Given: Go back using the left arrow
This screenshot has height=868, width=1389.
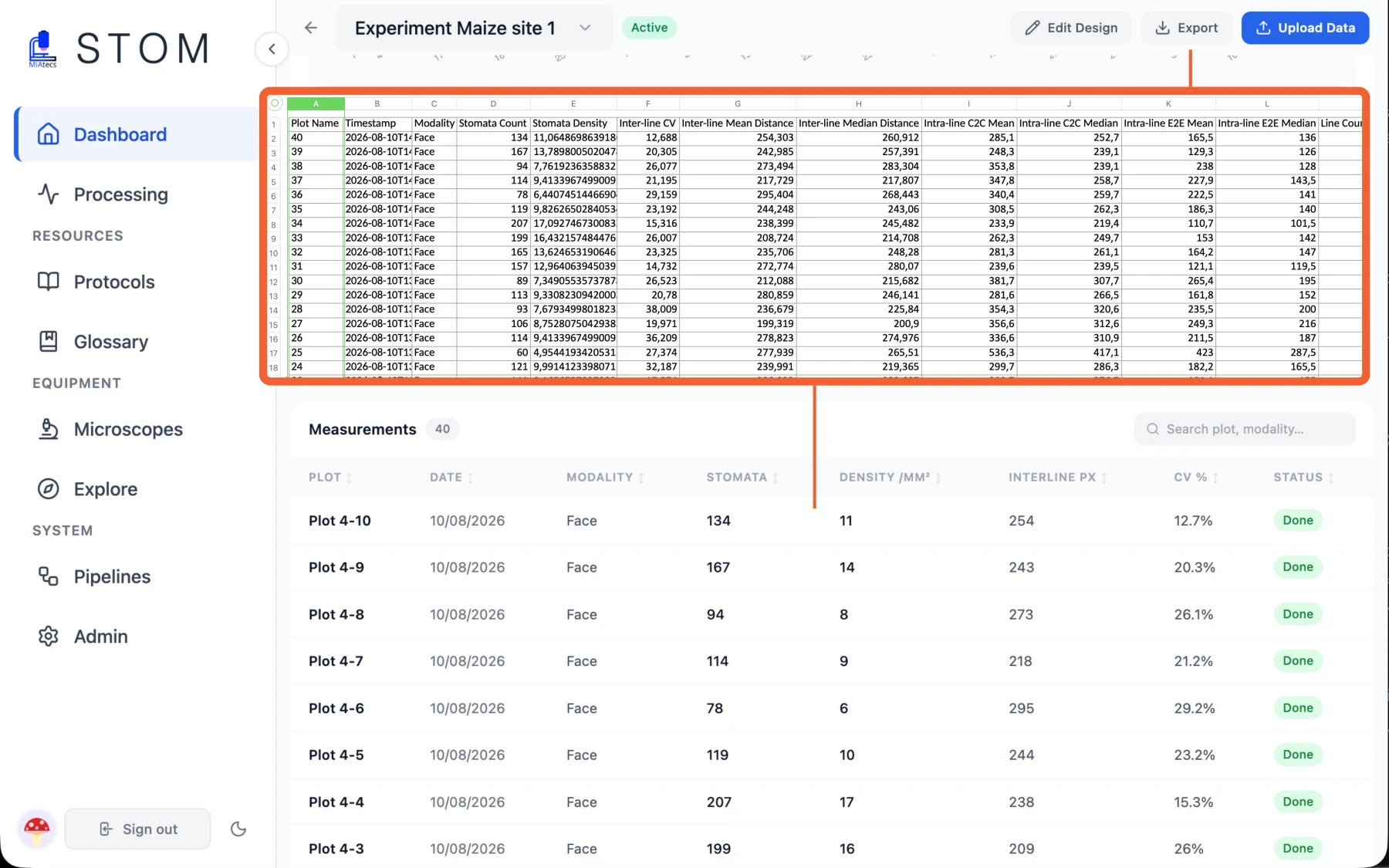Looking at the screenshot, I should [x=311, y=28].
